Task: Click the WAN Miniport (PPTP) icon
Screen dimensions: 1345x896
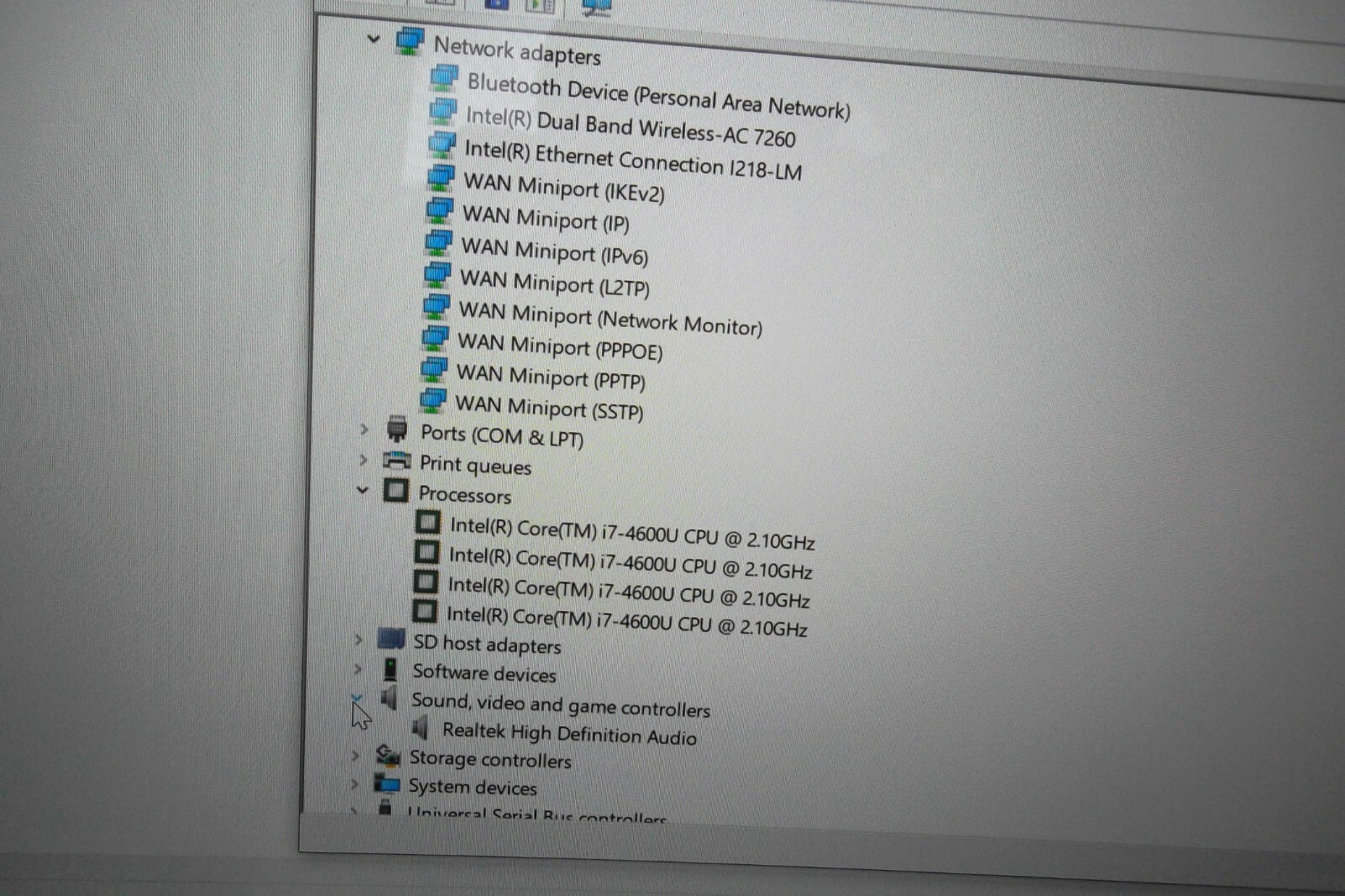Action: pyautogui.click(x=434, y=368)
